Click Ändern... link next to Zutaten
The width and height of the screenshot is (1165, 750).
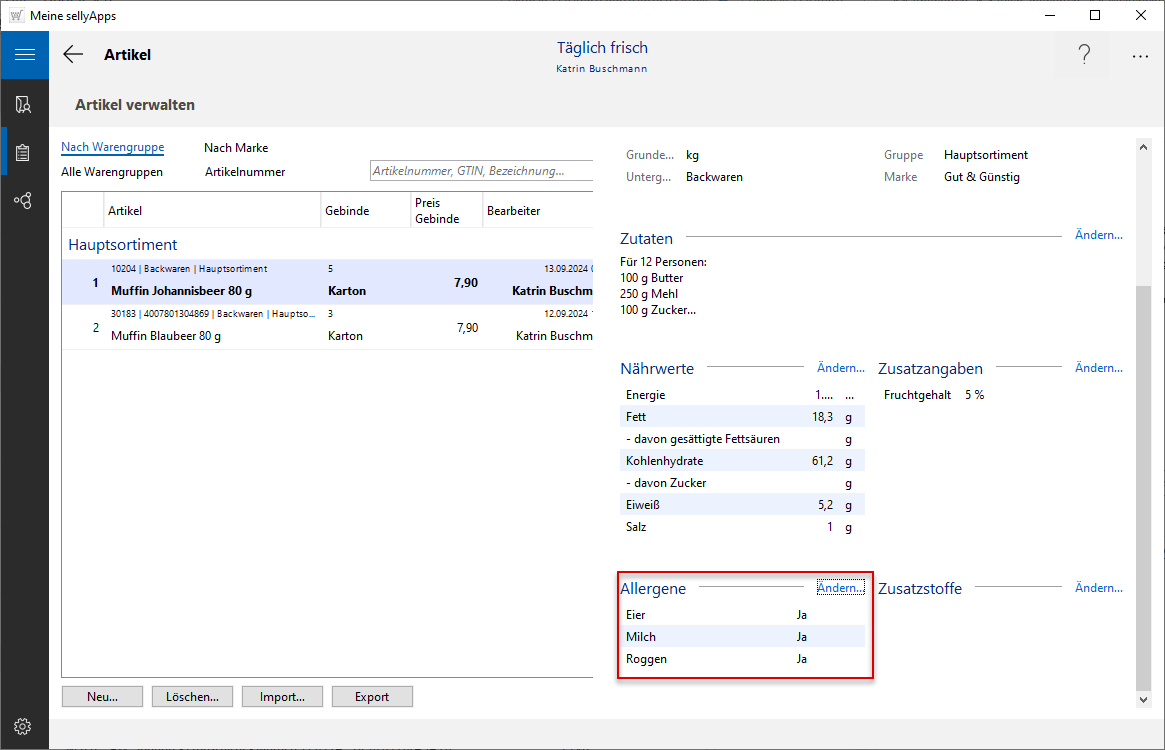point(1098,235)
